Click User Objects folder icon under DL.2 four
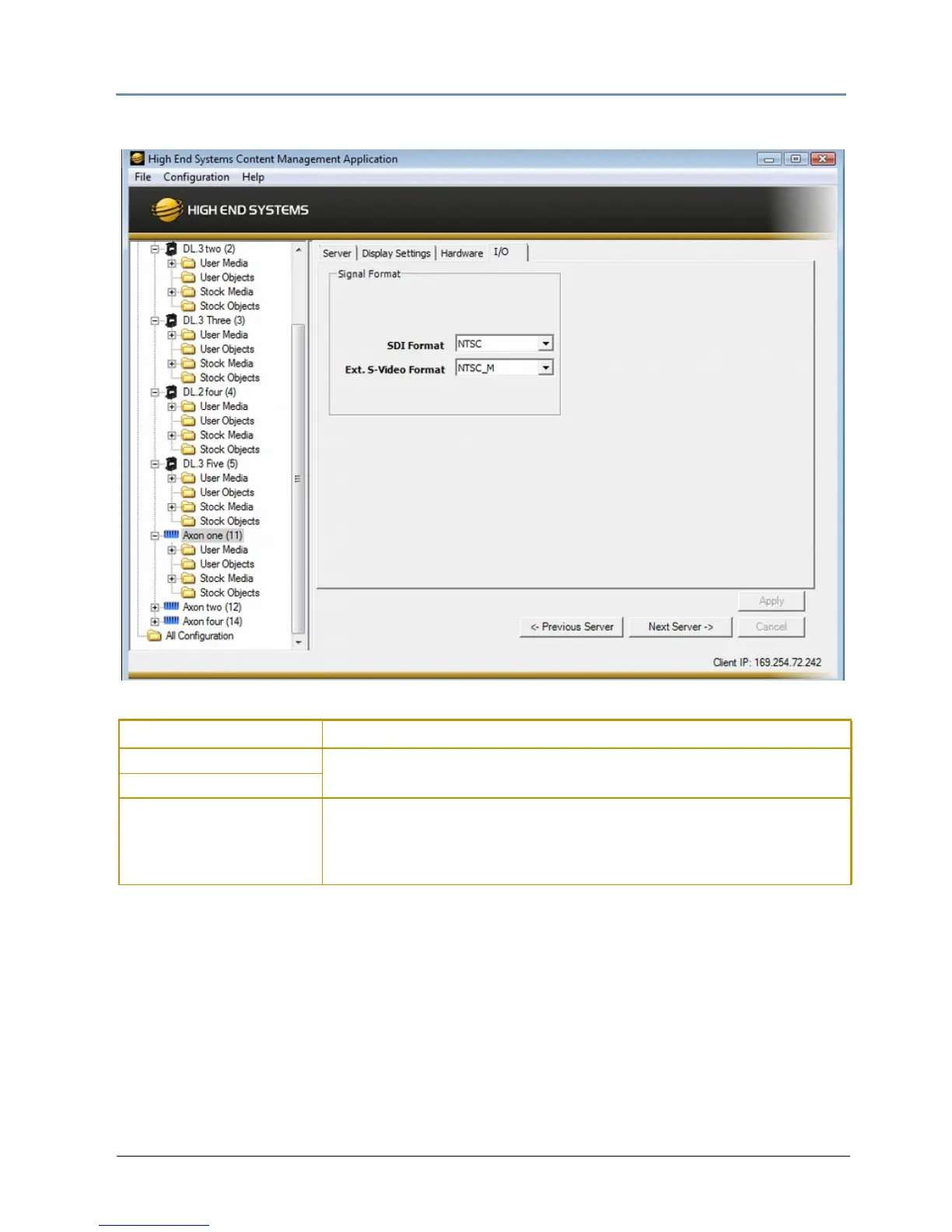Viewport: 952px width, 1232px height. pyautogui.click(x=188, y=421)
